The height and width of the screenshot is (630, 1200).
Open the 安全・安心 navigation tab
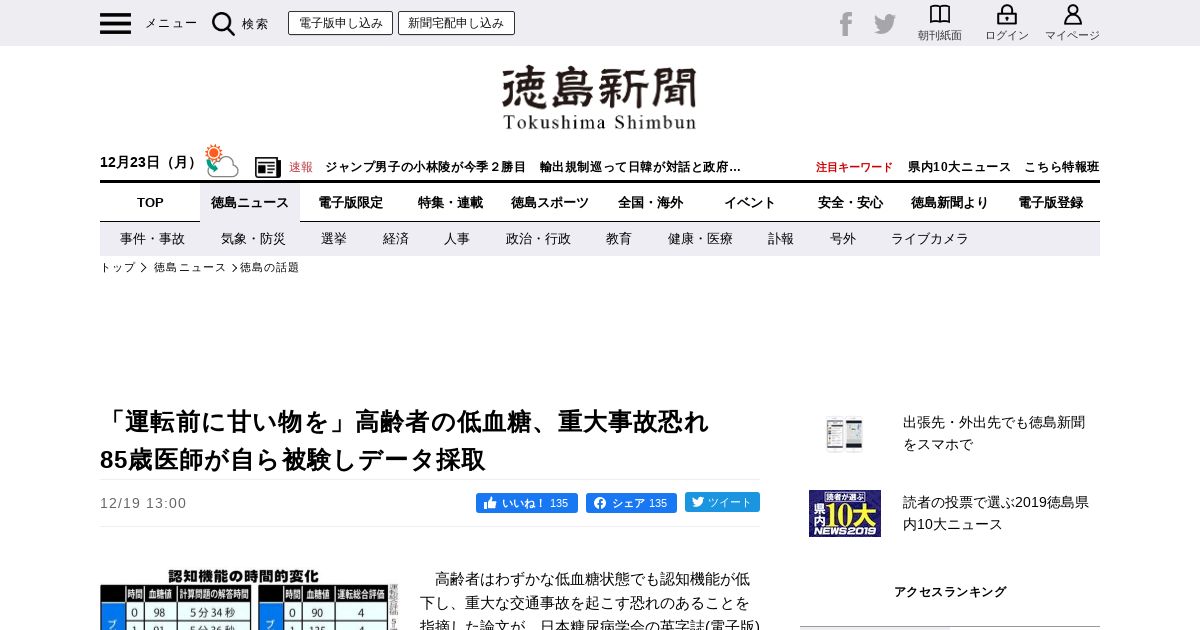[x=850, y=202]
